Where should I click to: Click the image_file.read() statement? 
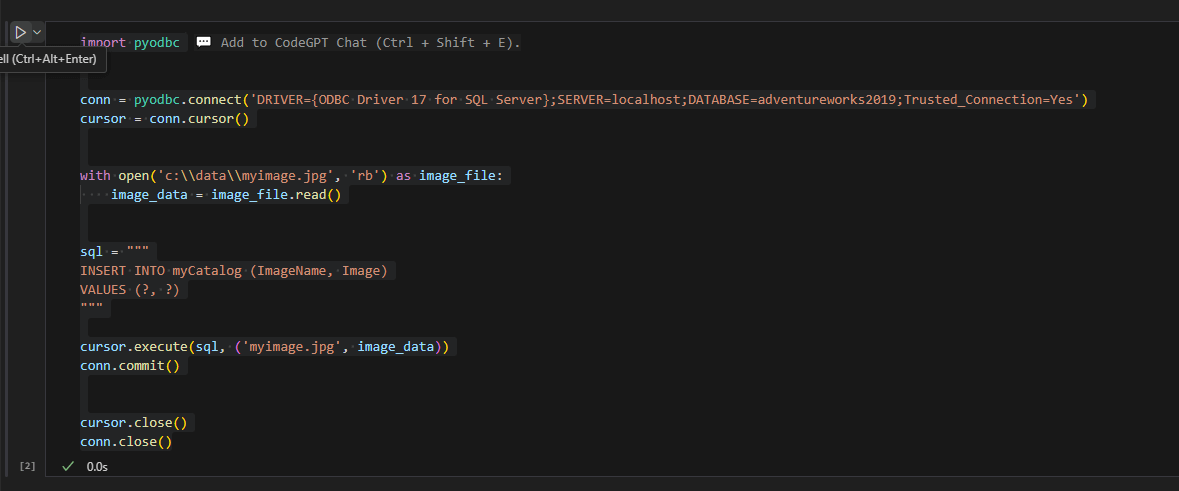pyautogui.click(x=276, y=195)
